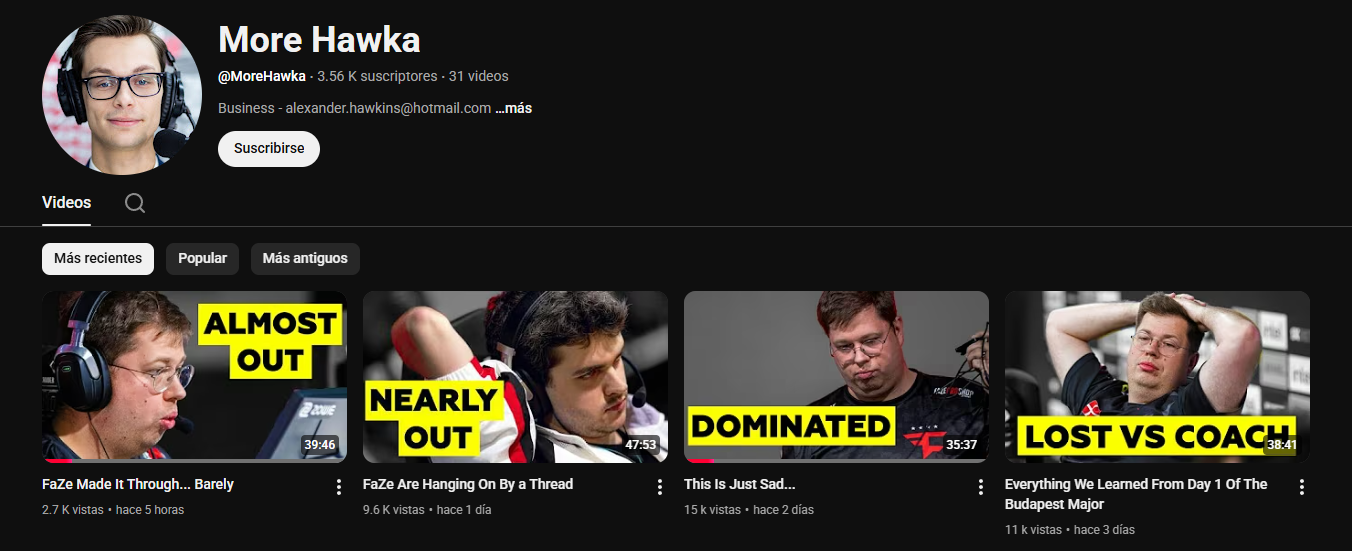Viewport: 1352px width, 551px height.
Task: Click the "ALMOST OUT" video thumbnail
Action: [x=194, y=377]
